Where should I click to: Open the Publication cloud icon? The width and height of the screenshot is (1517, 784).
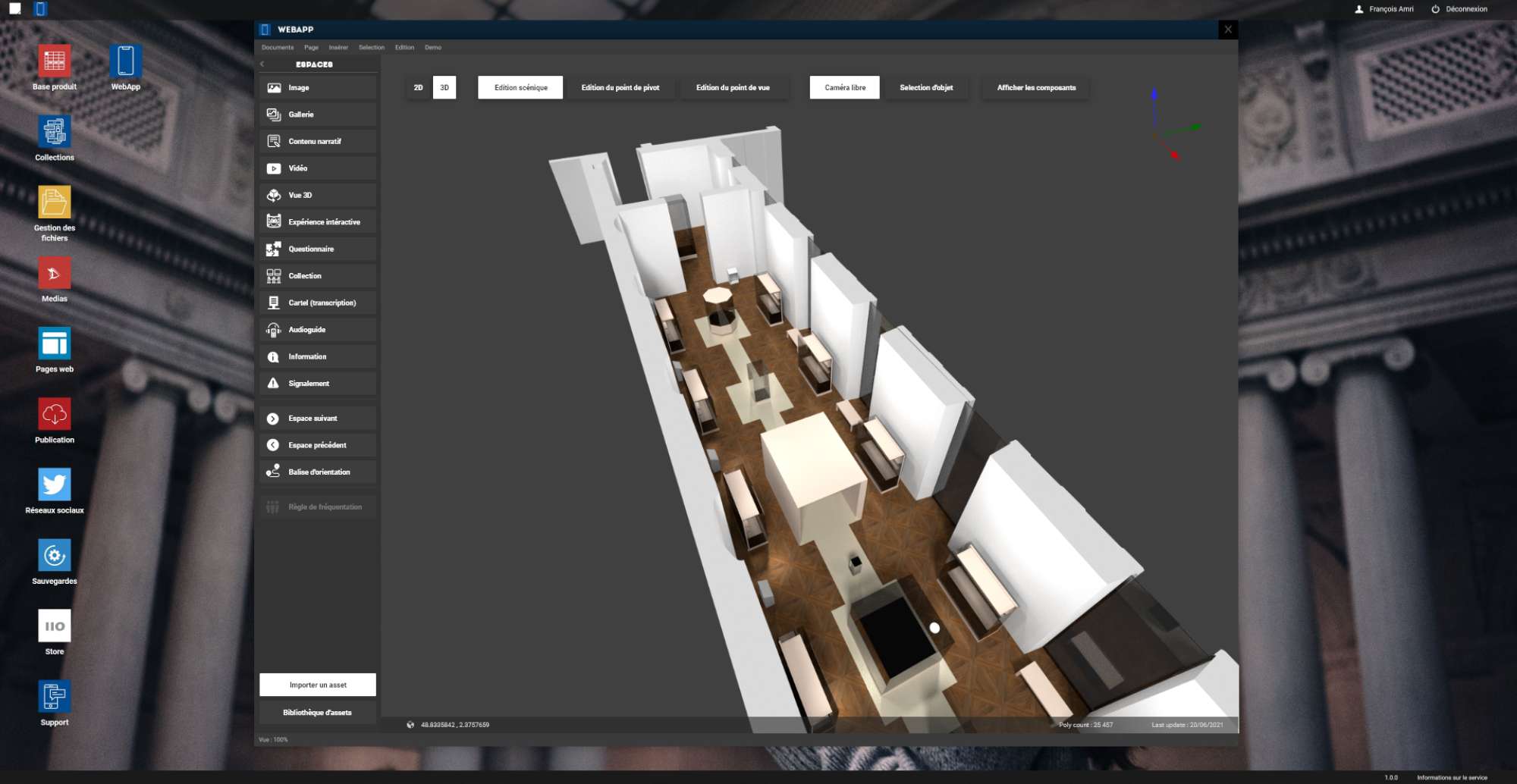coord(54,414)
